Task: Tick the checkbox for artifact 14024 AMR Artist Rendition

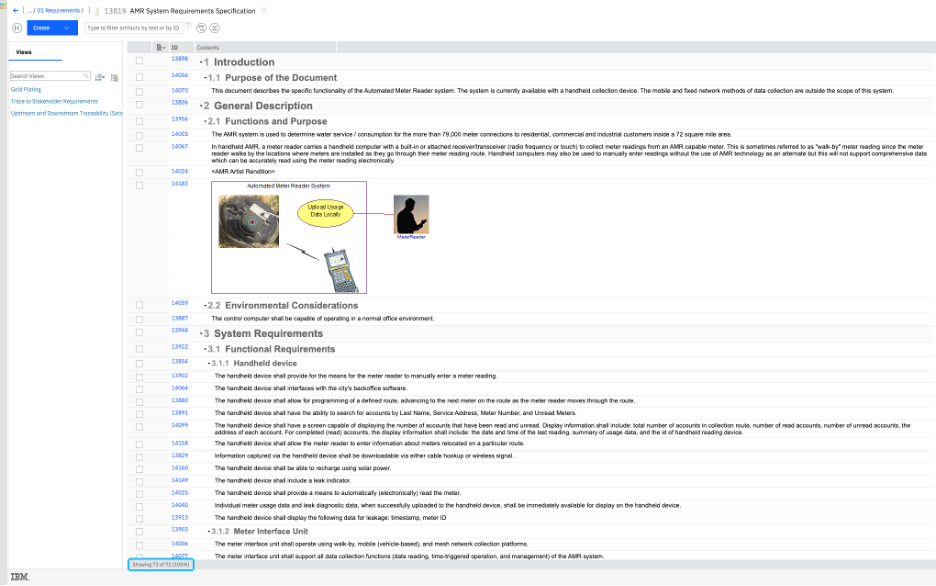Action: (139, 172)
